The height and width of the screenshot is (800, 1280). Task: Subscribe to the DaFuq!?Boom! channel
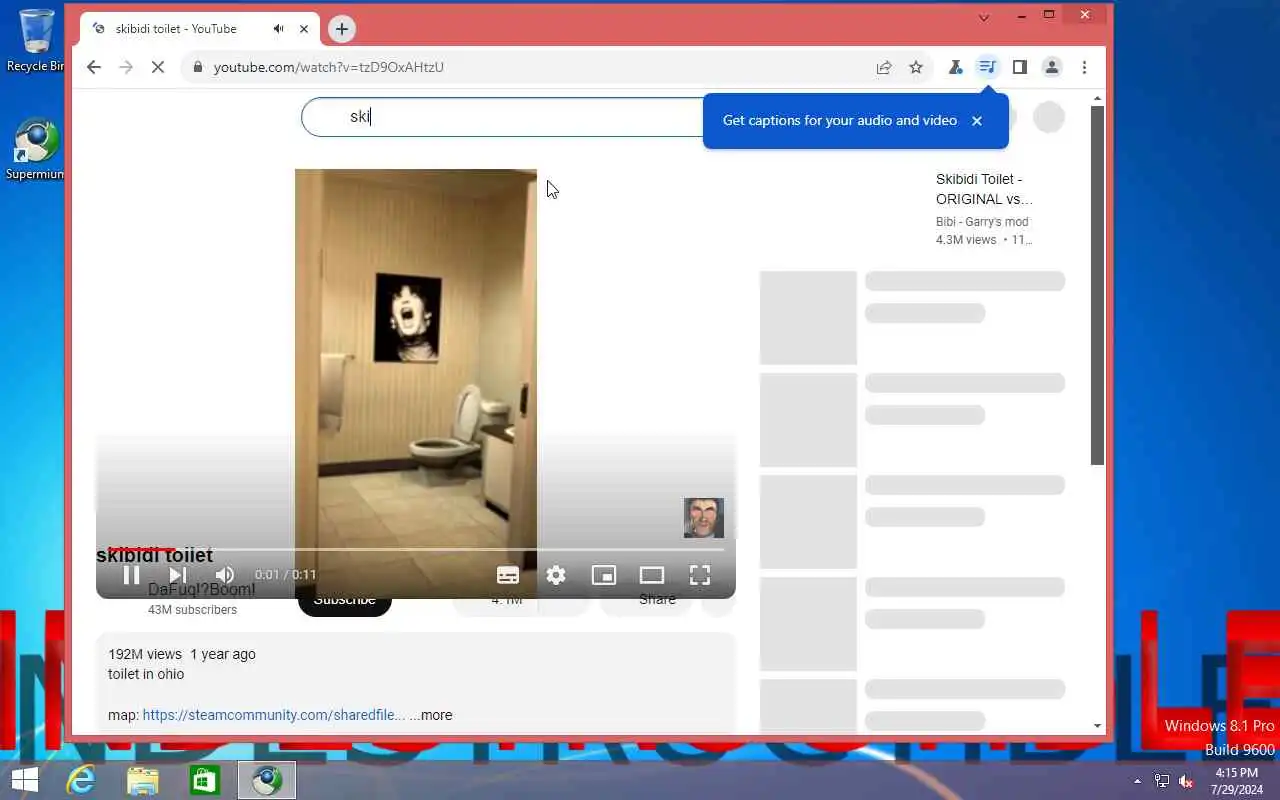click(344, 600)
